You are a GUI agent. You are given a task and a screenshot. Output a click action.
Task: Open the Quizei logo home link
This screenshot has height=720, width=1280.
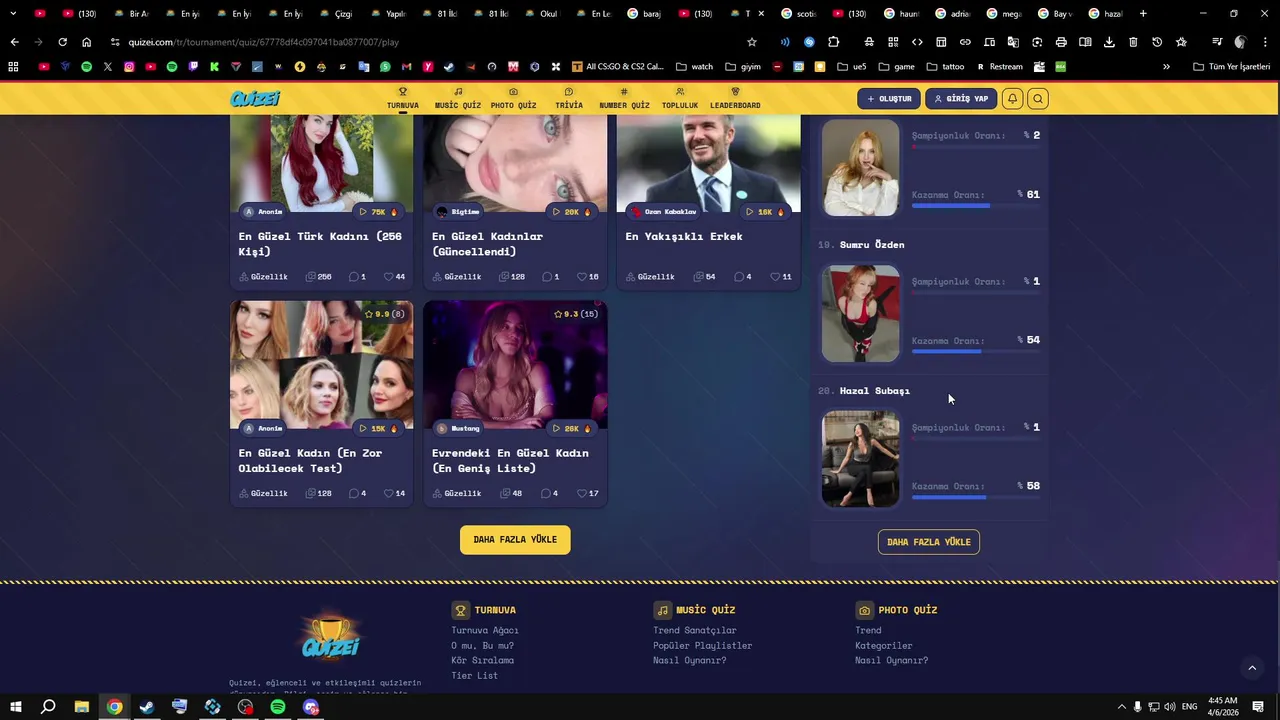pos(255,98)
